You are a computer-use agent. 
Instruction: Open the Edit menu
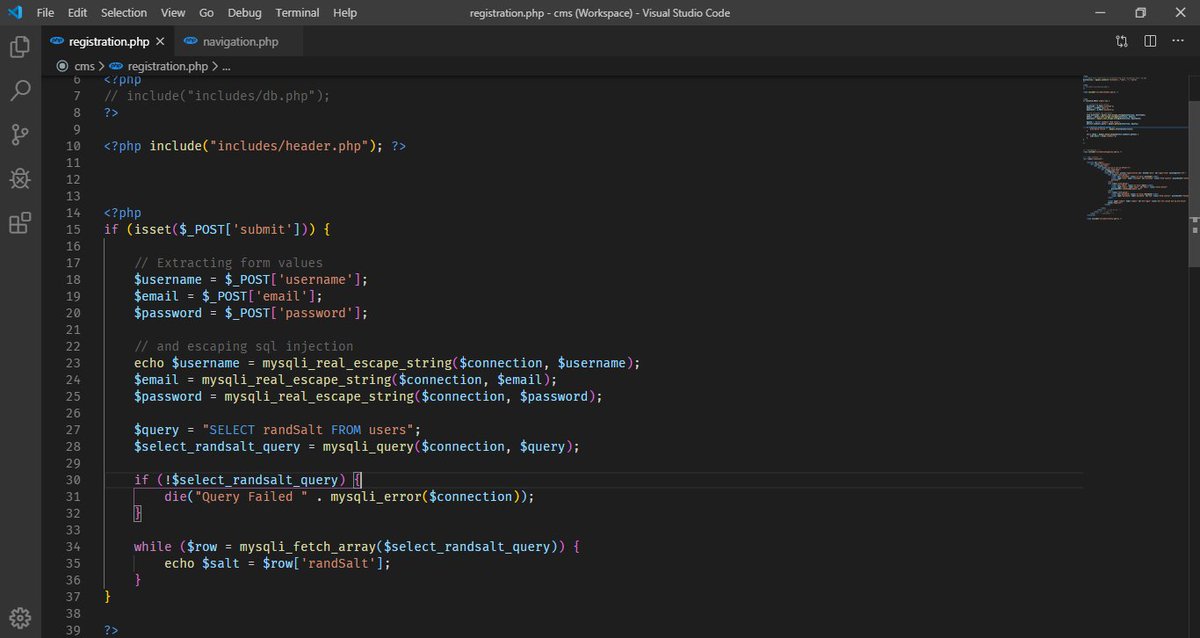tap(78, 13)
